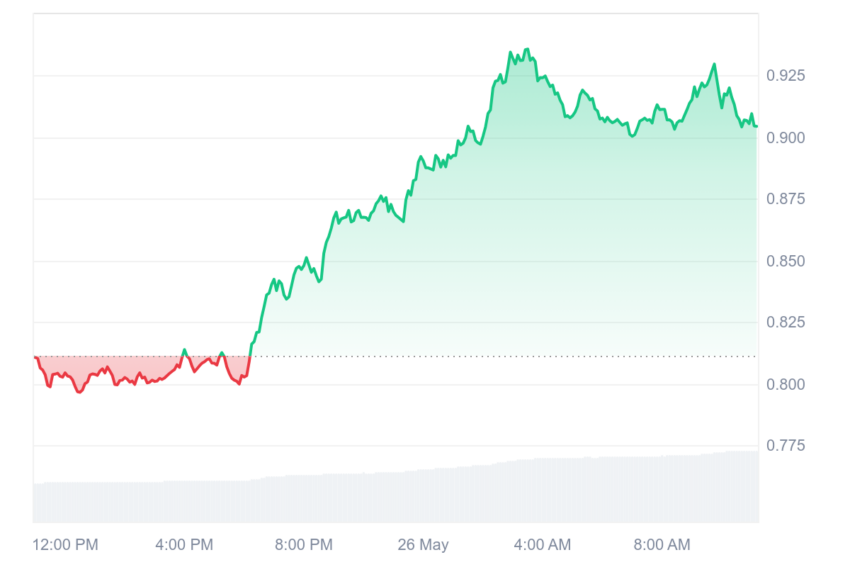
Task: Click the 0.800 price axis label
Action: [x=785, y=384]
